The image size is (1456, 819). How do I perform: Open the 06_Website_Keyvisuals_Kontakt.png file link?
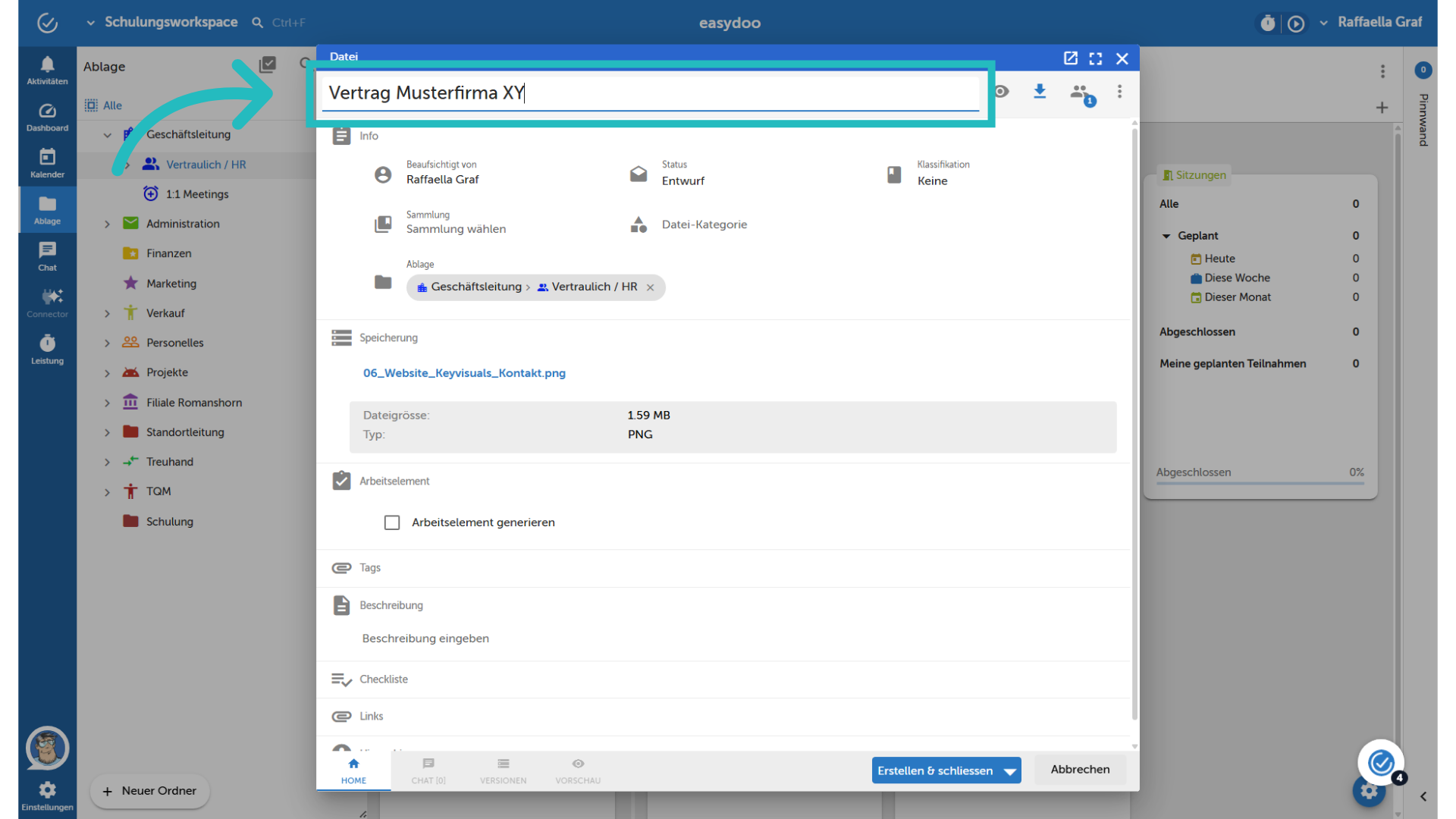tap(464, 373)
